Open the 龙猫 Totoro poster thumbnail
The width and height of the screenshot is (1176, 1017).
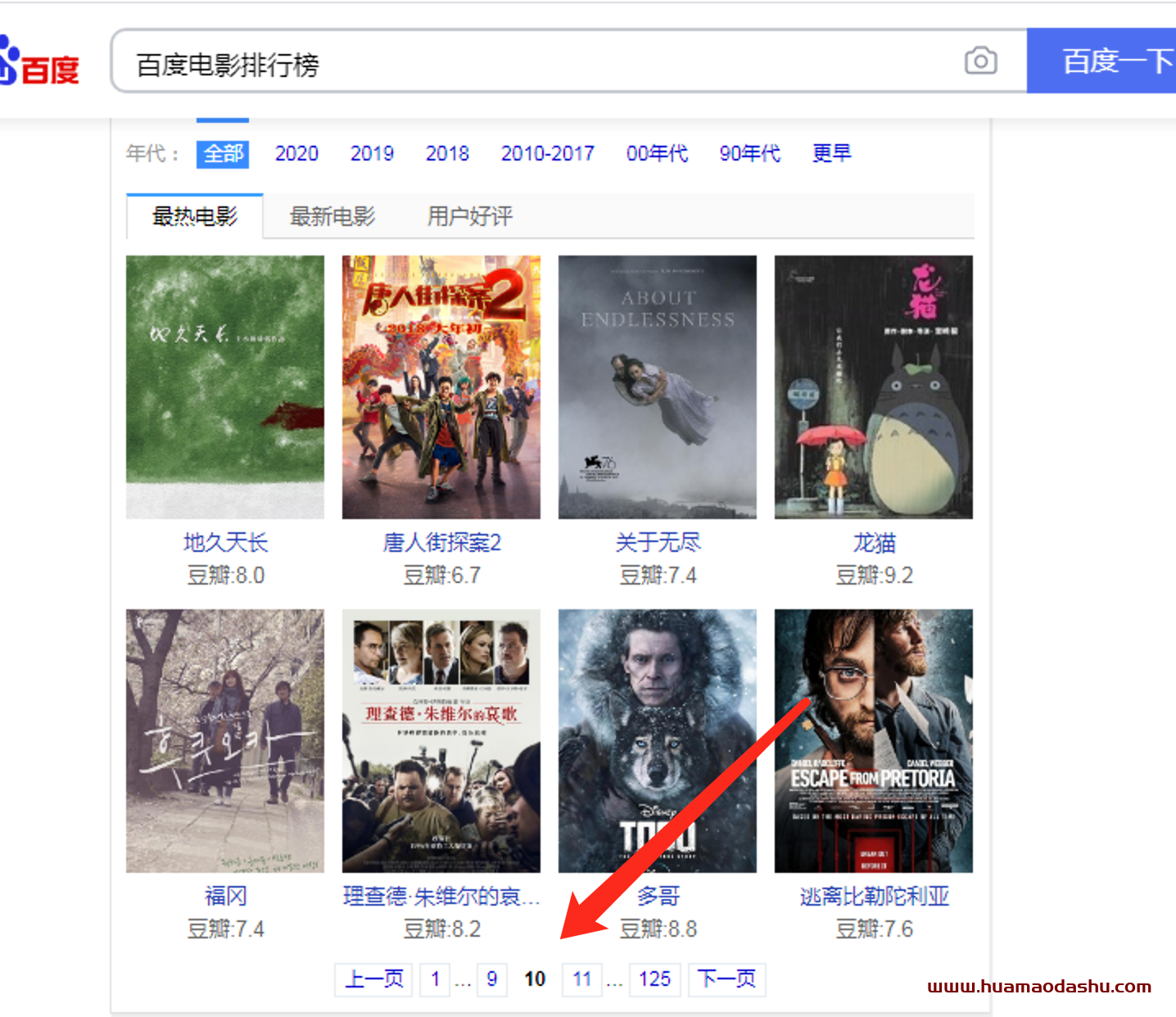(874, 387)
